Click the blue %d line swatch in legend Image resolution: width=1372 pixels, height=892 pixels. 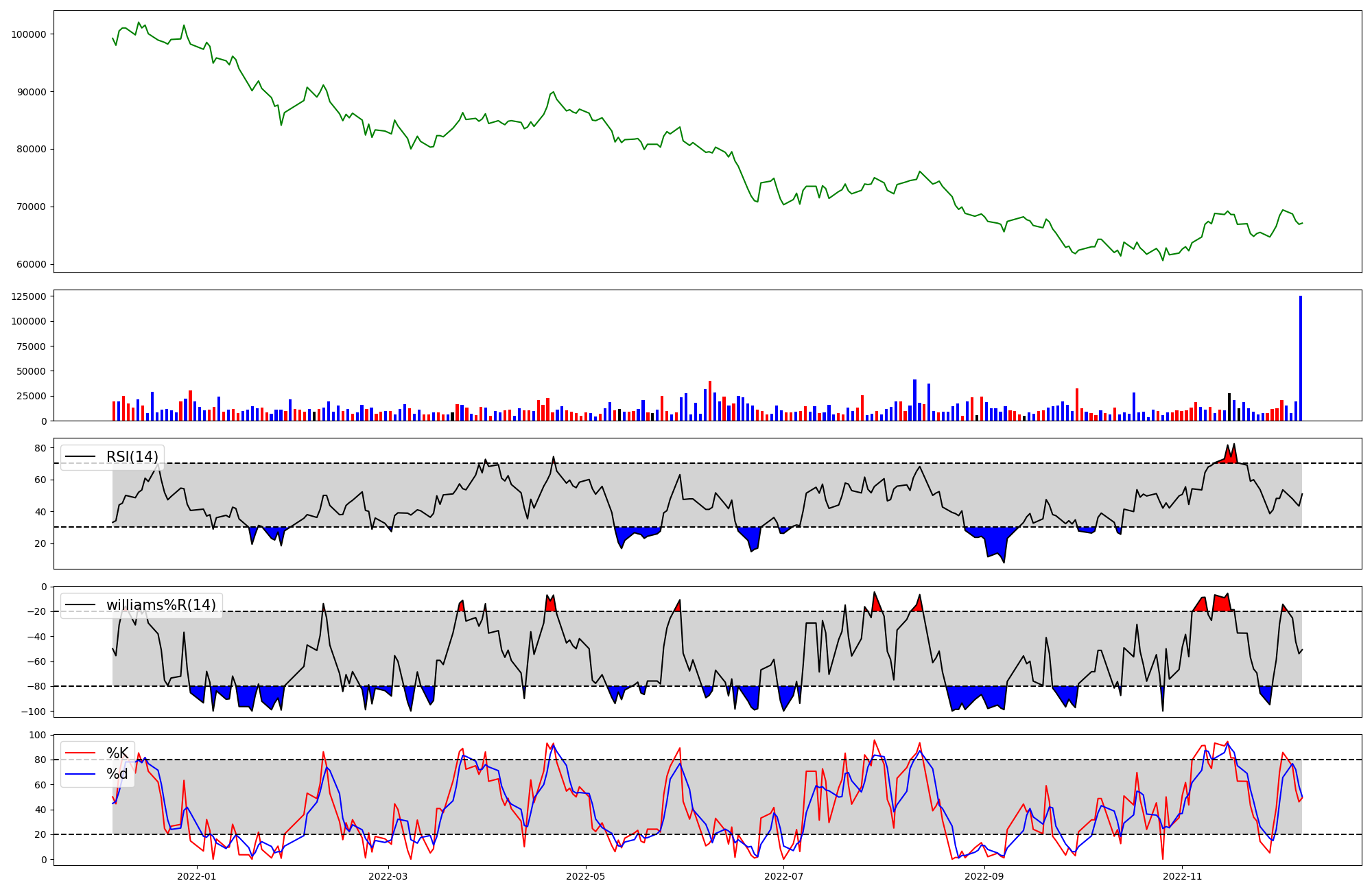pyautogui.click(x=80, y=774)
